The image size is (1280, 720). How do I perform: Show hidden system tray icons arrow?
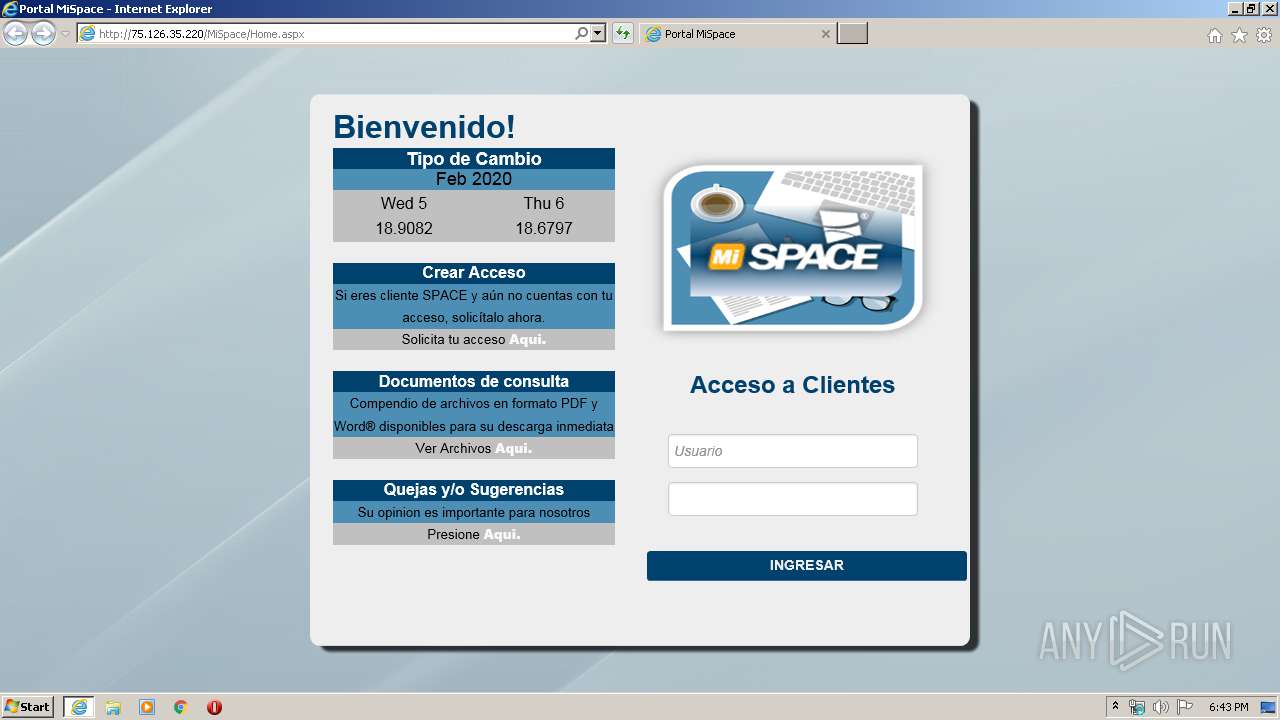pos(1116,707)
